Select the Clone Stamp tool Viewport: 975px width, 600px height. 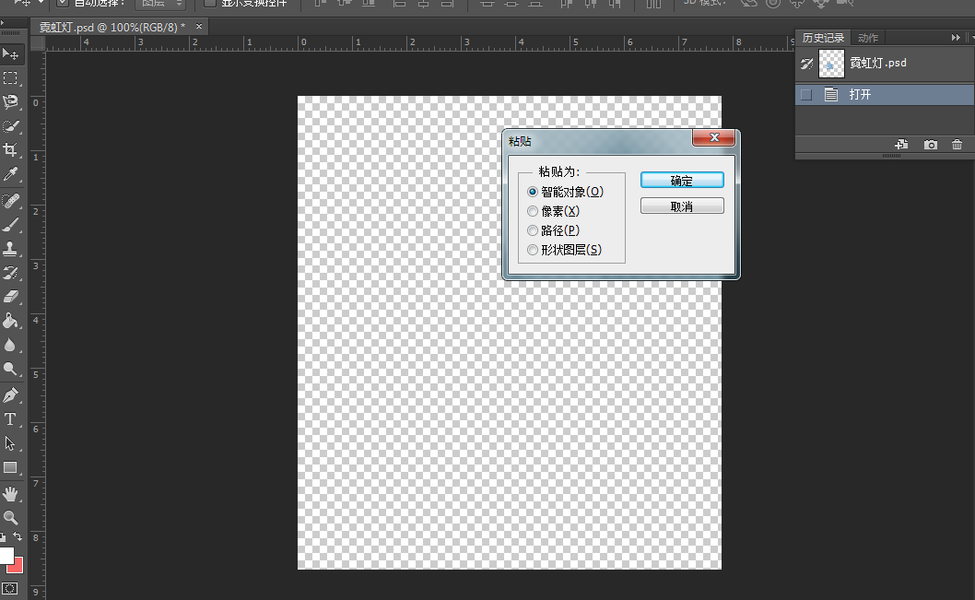pos(10,249)
